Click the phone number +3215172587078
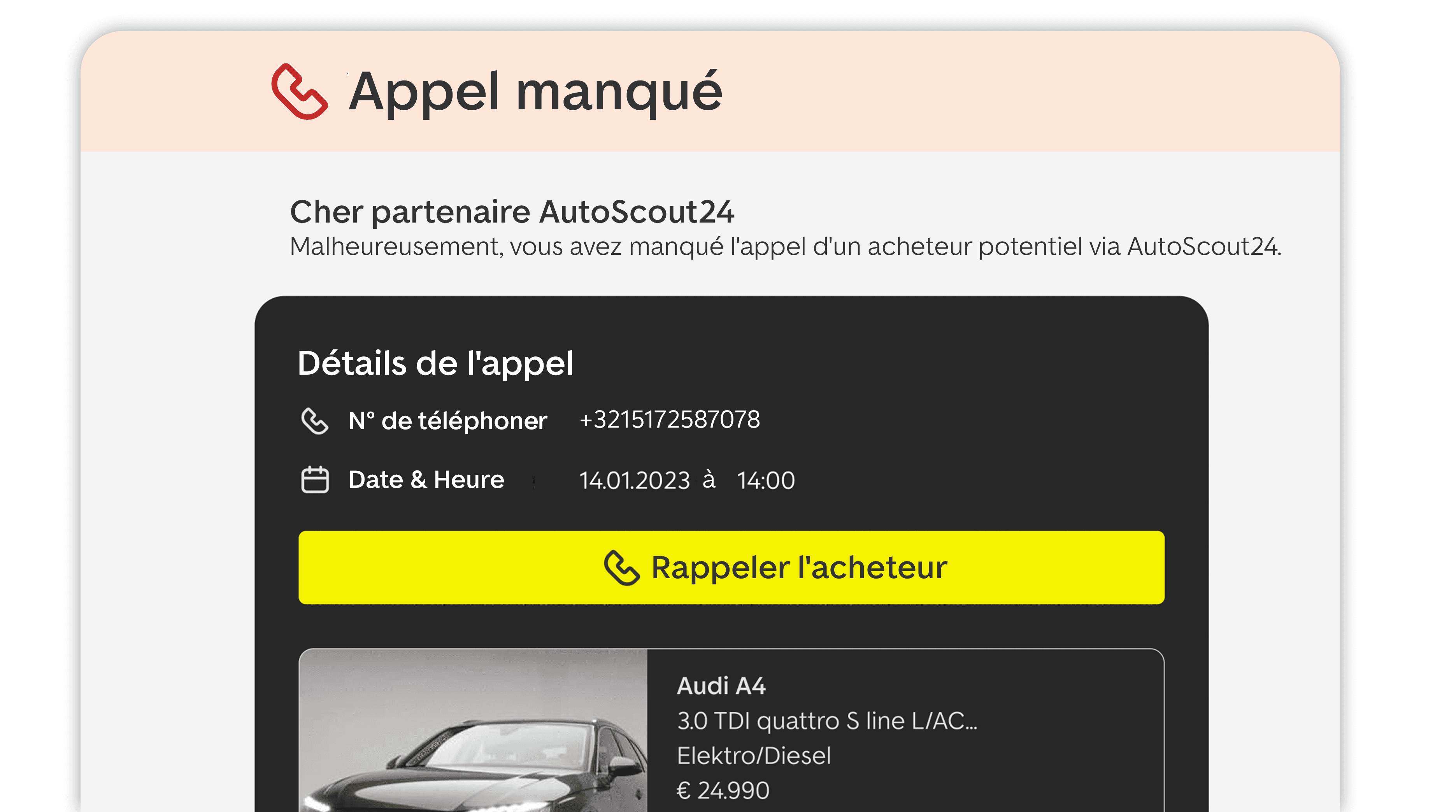Screen dimensions: 1456x812 [x=670, y=420]
